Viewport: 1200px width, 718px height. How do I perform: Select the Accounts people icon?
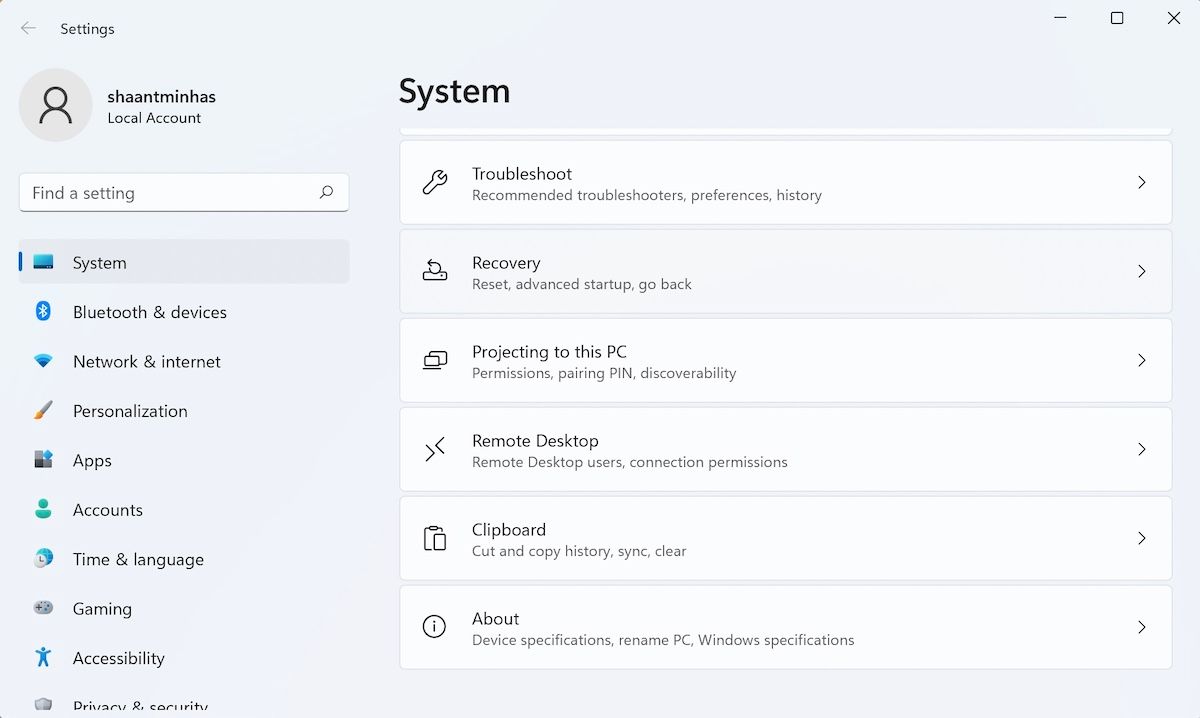(42, 510)
